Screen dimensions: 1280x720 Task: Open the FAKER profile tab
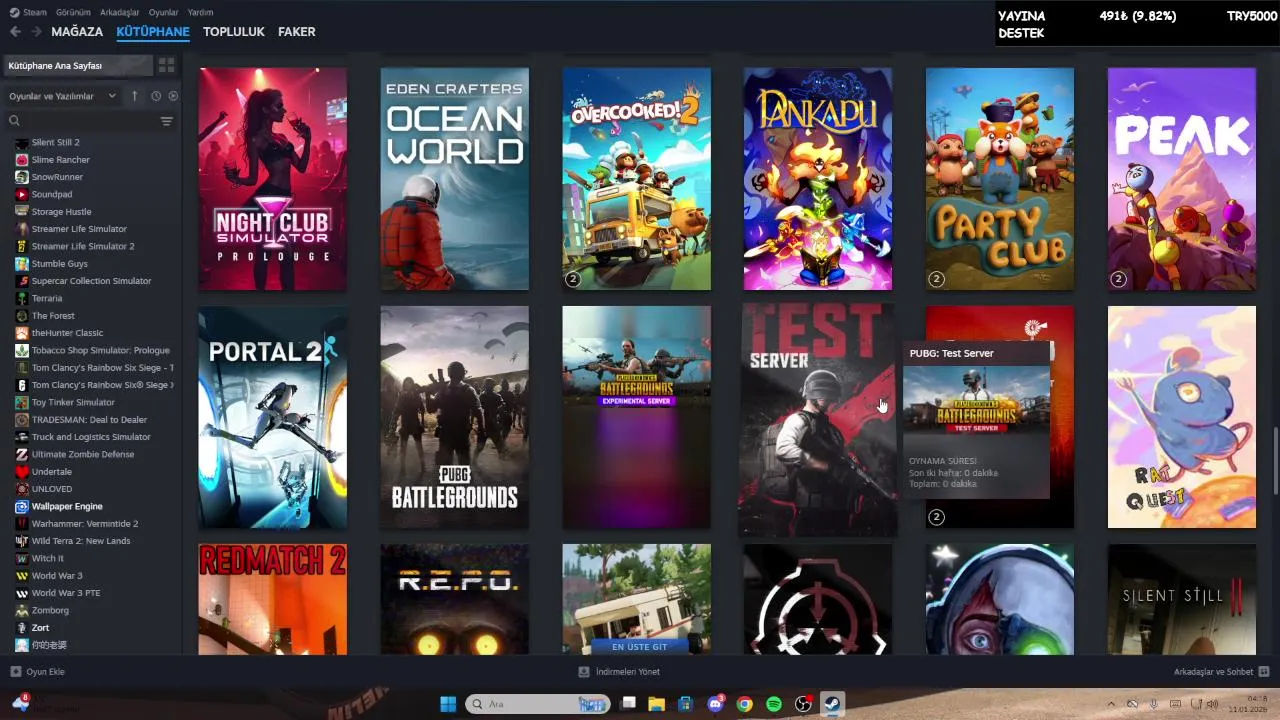pos(297,32)
